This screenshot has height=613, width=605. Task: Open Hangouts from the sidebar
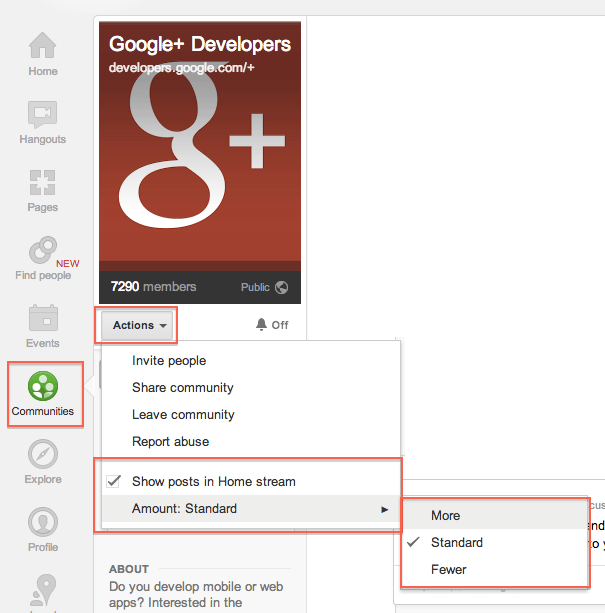[43, 122]
